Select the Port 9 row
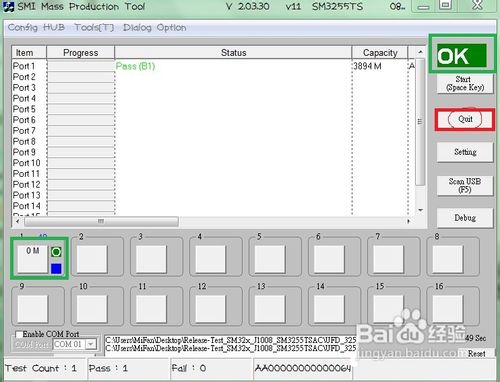Image resolution: width=500 pixels, height=382 pixels. click(213, 152)
